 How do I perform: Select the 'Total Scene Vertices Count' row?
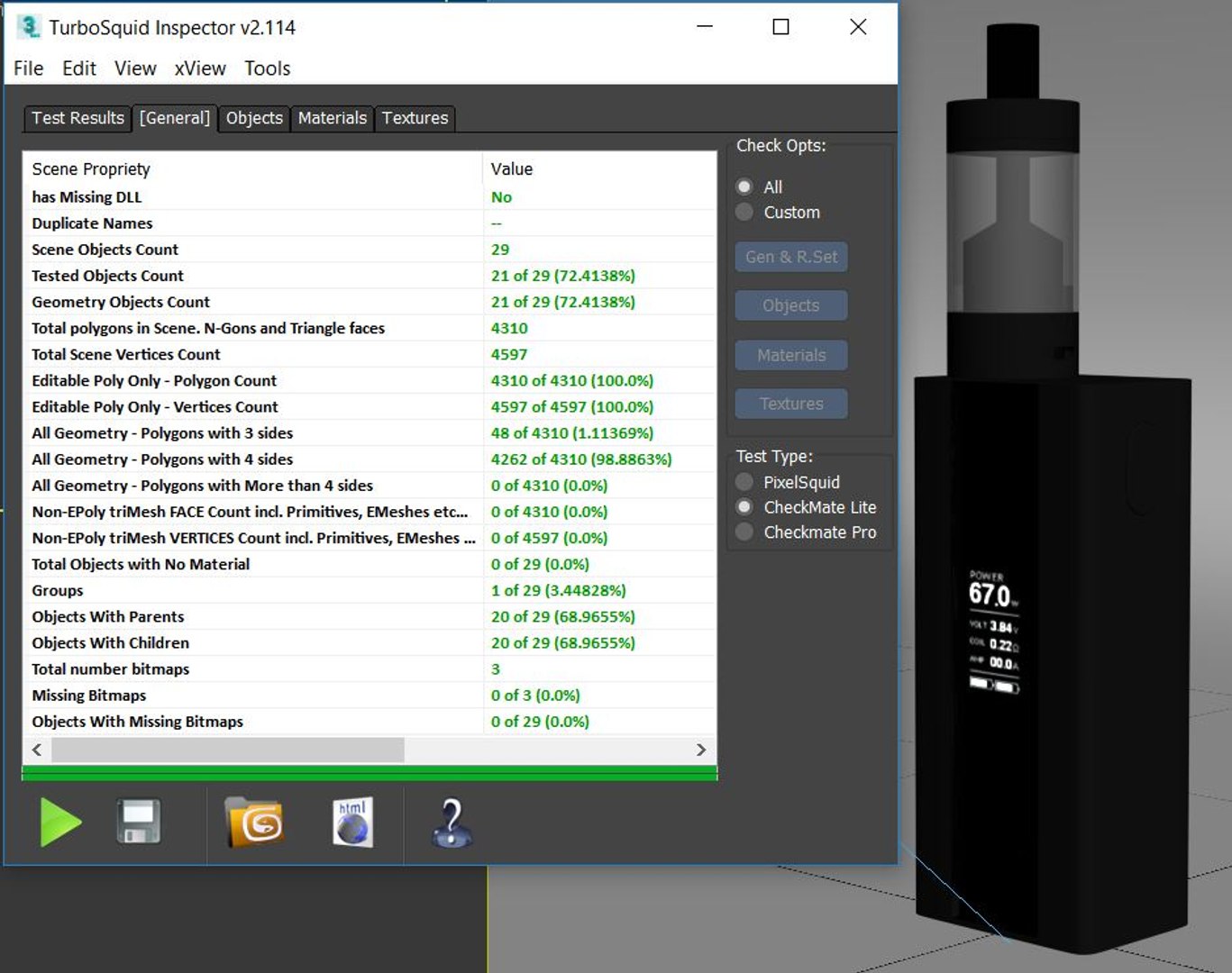(x=370, y=354)
